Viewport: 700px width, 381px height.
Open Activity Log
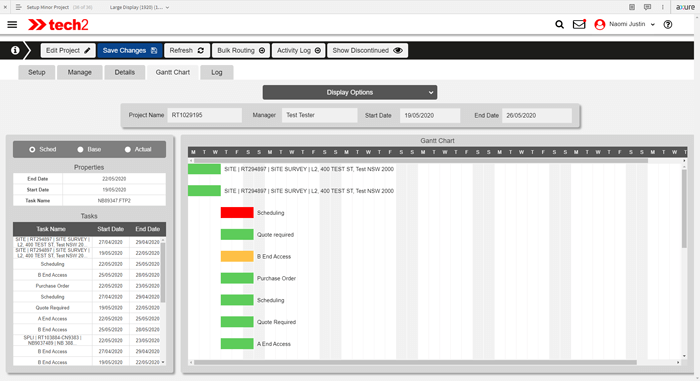(299, 50)
